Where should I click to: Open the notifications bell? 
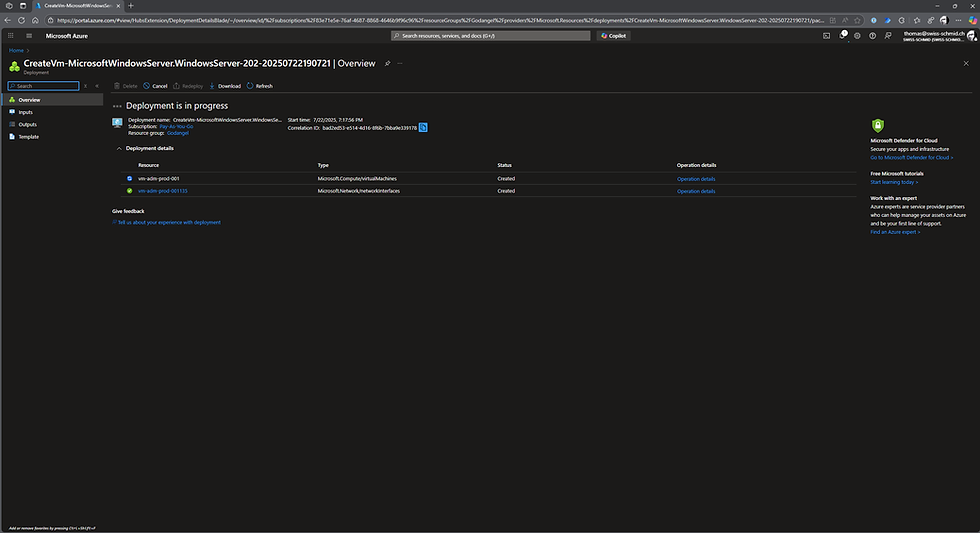point(842,35)
